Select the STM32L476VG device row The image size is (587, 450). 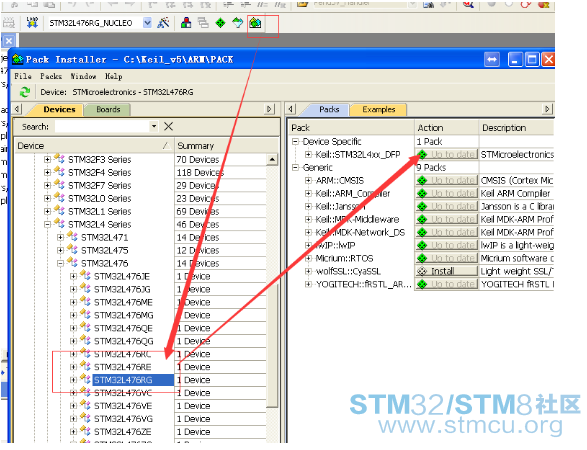[123, 419]
